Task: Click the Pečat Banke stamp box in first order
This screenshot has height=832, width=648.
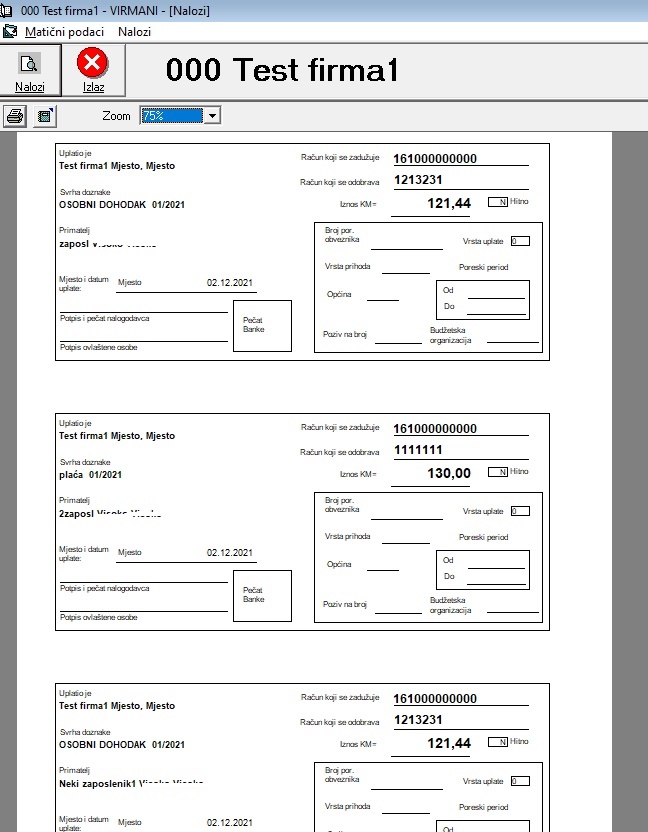Action: click(x=262, y=326)
